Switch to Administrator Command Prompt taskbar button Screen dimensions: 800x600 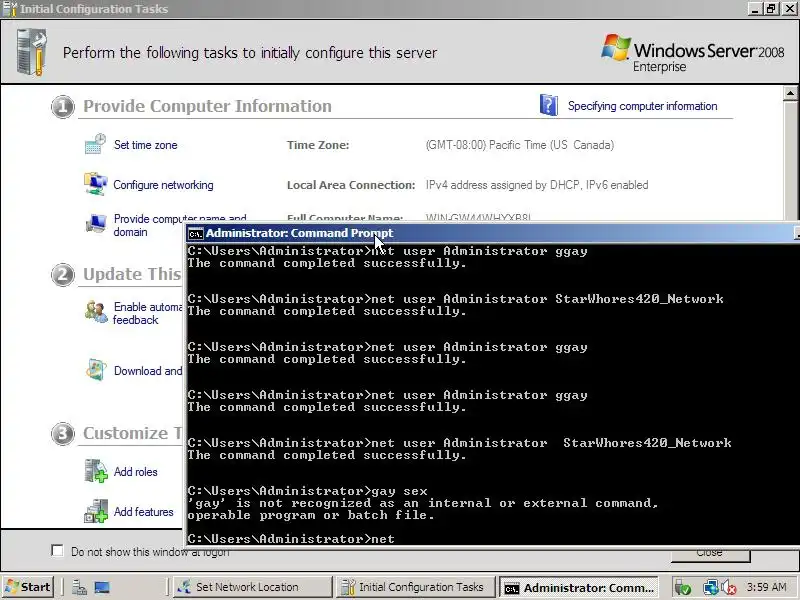click(579, 587)
